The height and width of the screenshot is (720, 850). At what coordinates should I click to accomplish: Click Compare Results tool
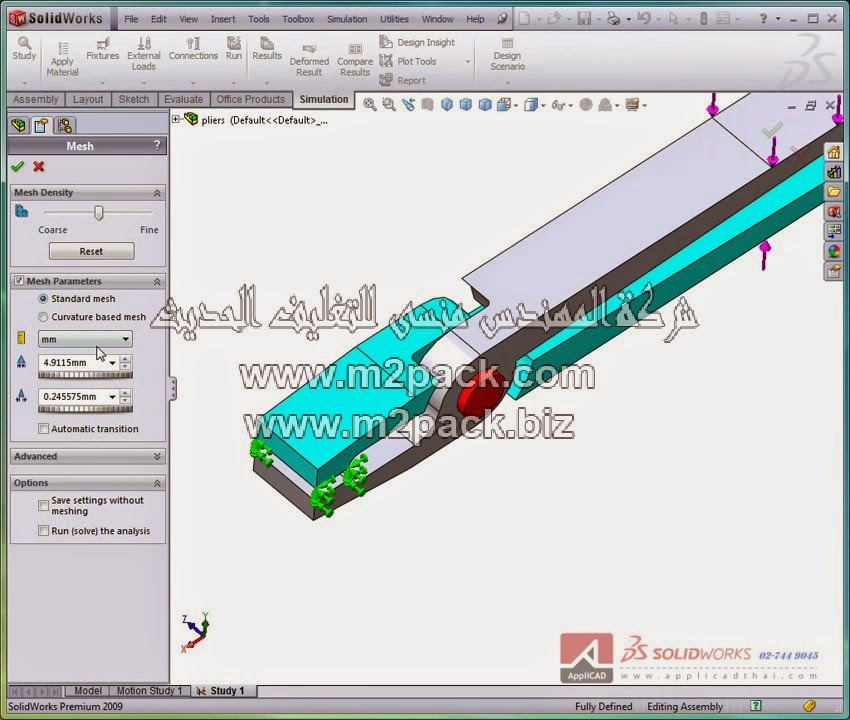[x=355, y=59]
